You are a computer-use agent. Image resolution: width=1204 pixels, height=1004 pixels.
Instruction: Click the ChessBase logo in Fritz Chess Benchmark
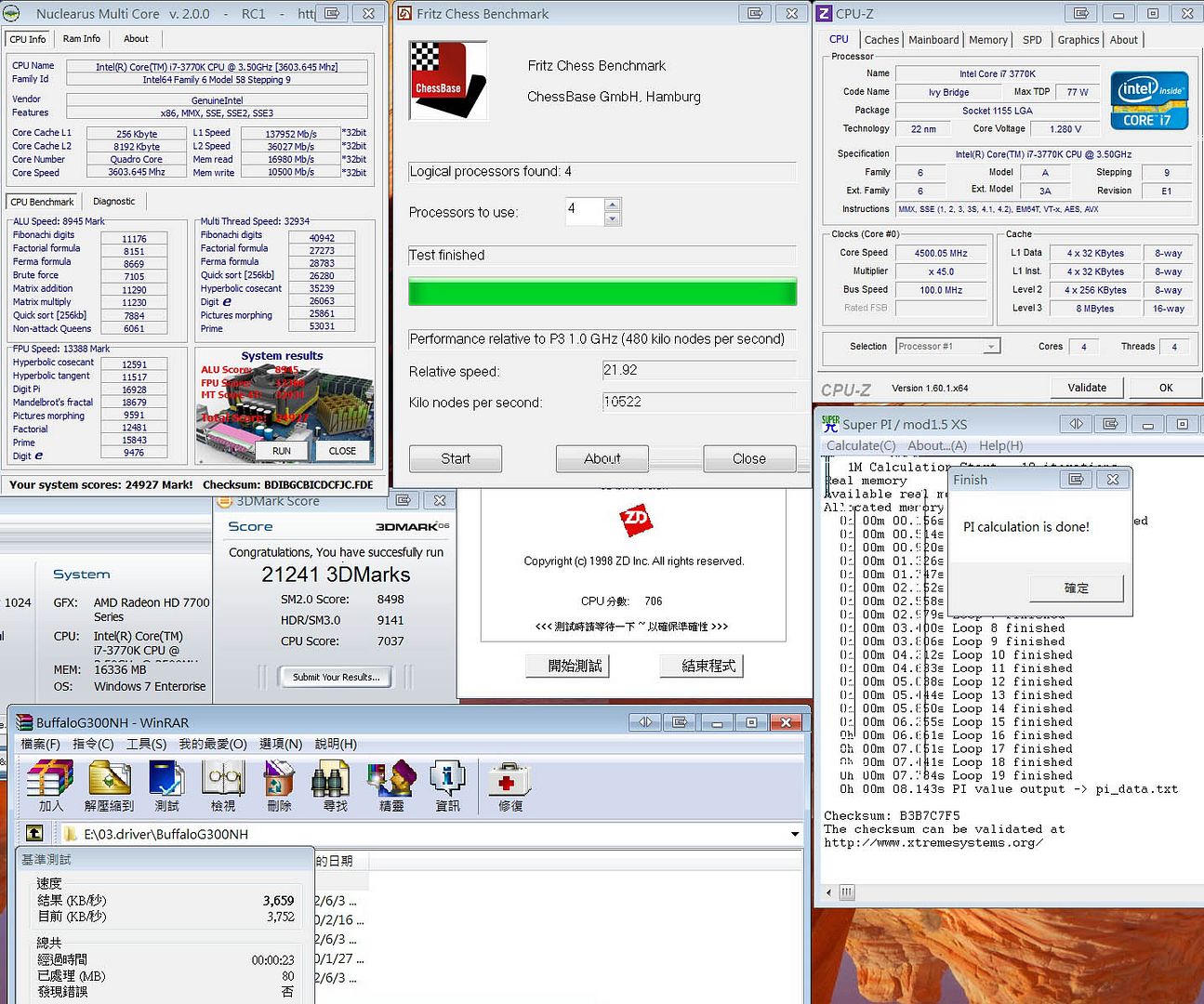coord(448,80)
